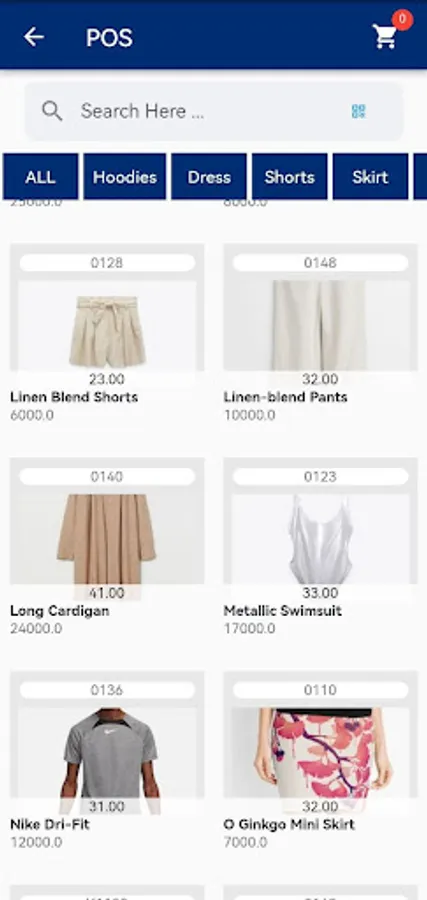The height and width of the screenshot is (900, 427).
Task: Tap the Long Cardigan product thumbnail
Action: click(x=107, y=540)
